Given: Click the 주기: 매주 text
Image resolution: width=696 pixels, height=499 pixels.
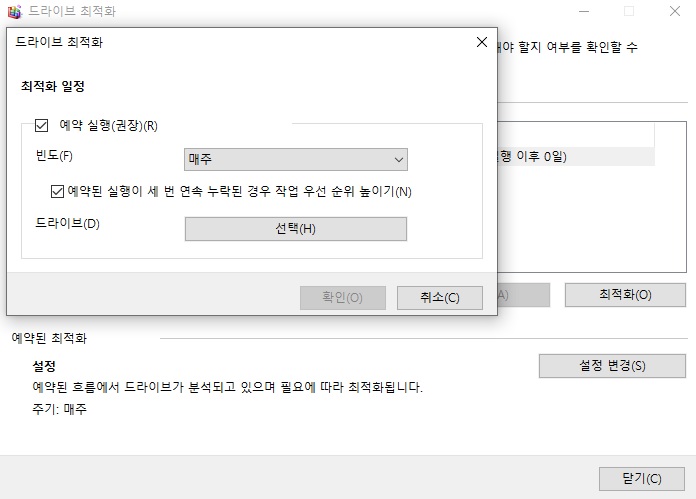Looking at the screenshot, I should pyautogui.click(x=59, y=408).
